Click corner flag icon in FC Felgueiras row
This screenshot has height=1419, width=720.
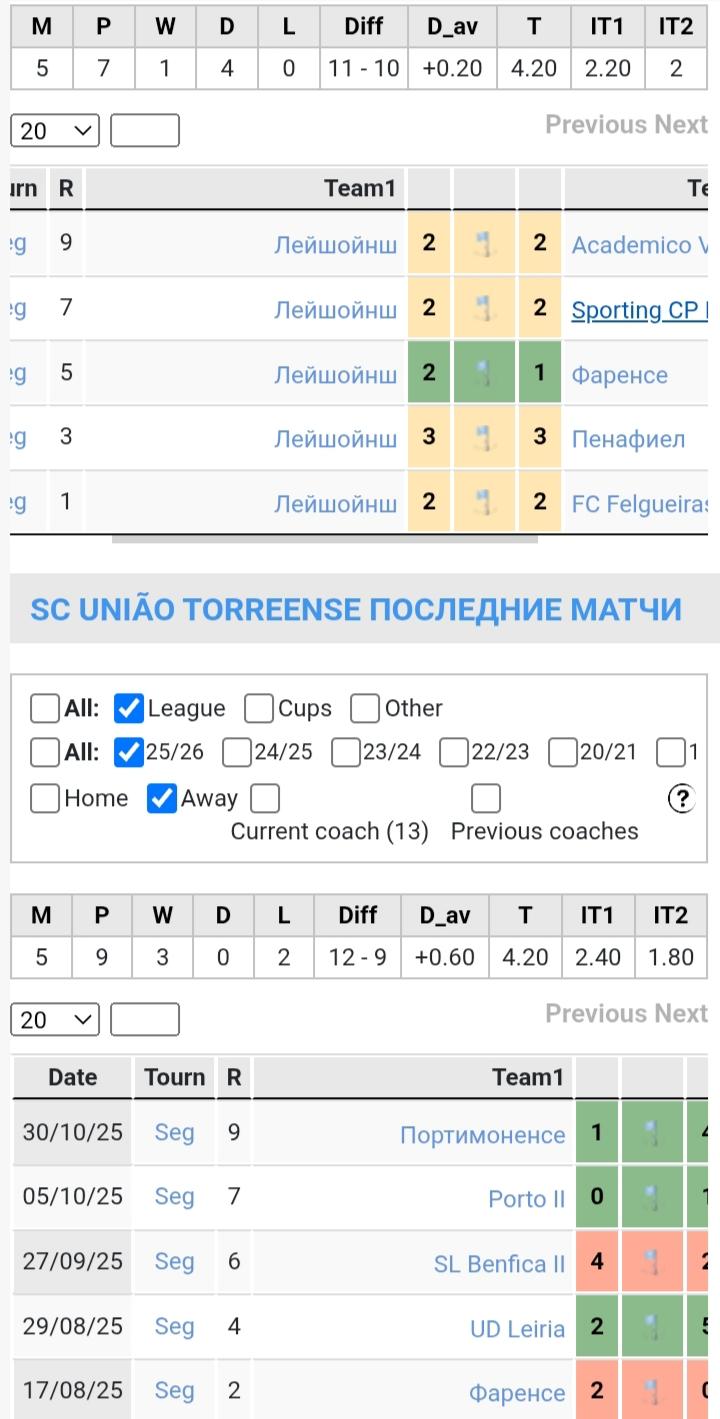pyautogui.click(x=484, y=502)
